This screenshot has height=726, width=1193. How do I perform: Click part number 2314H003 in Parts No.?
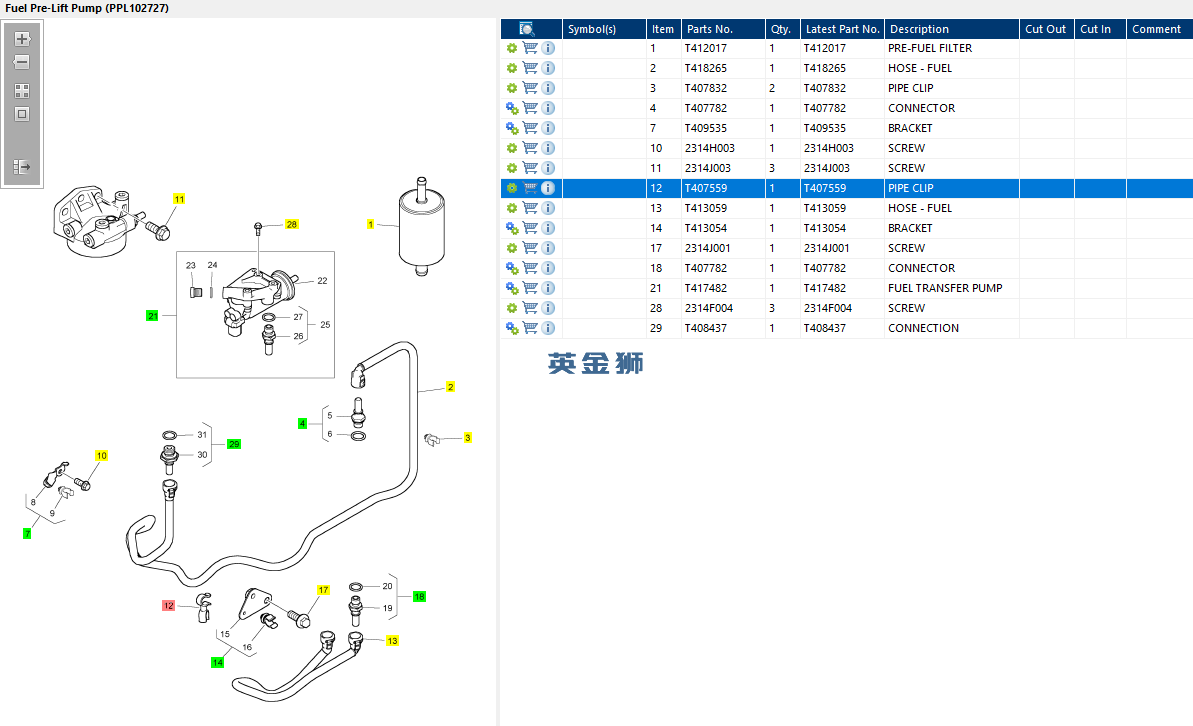tap(709, 148)
